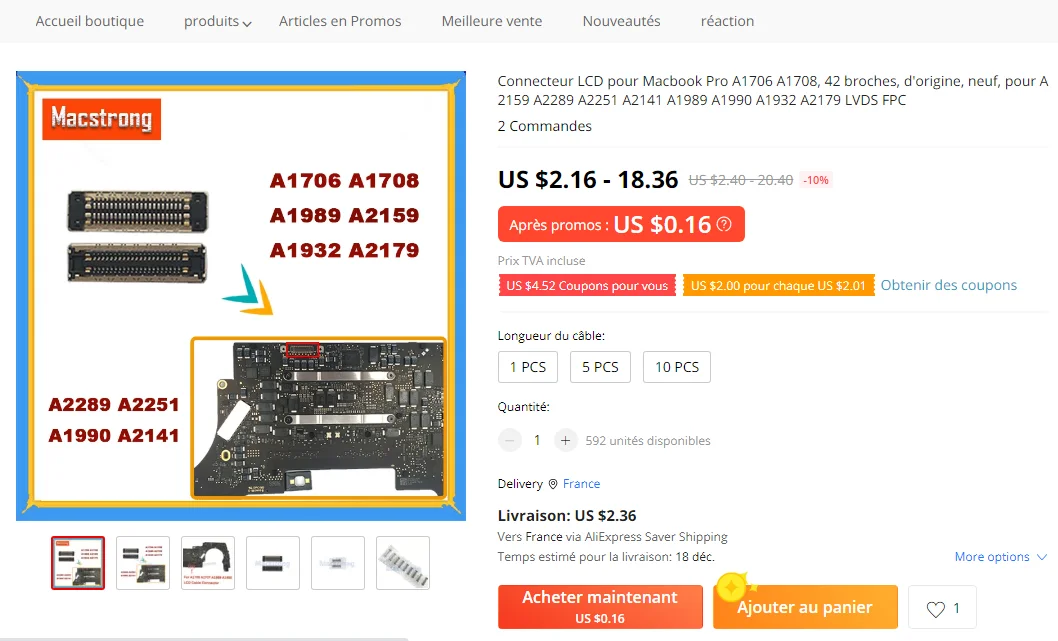Open the Articles en Promos tab
The height and width of the screenshot is (641, 1058).
point(340,22)
